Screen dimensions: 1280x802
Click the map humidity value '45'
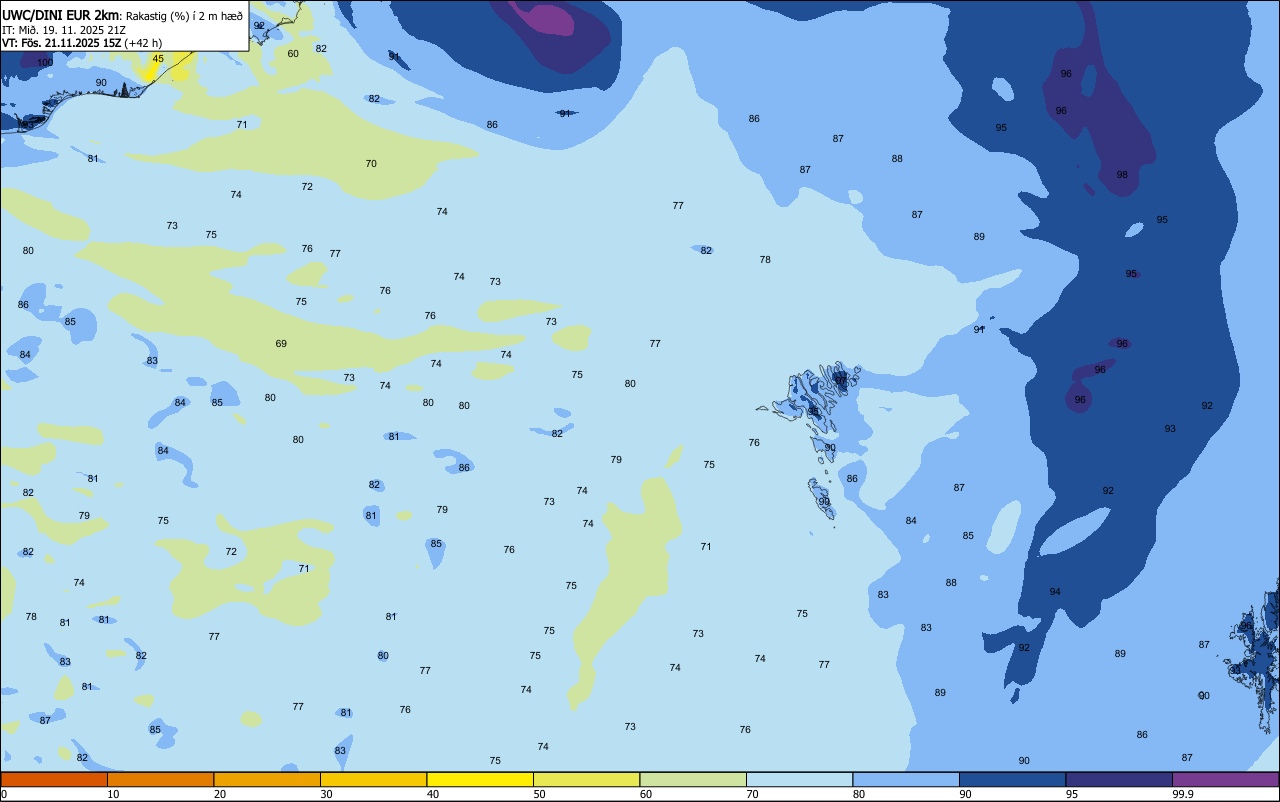(x=158, y=59)
